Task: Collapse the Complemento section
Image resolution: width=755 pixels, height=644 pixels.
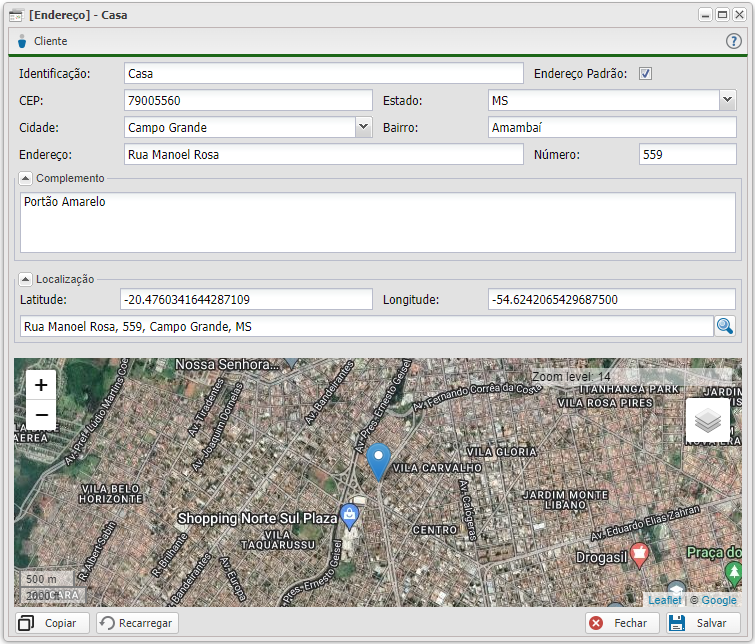Action: click(x=26, y=178)
